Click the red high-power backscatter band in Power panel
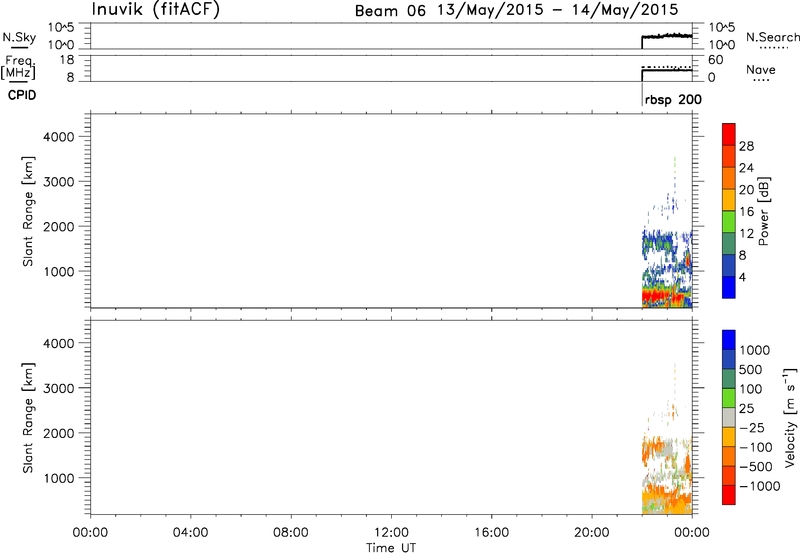This screenshot has width=800, height=554. [x=662, y=296]
